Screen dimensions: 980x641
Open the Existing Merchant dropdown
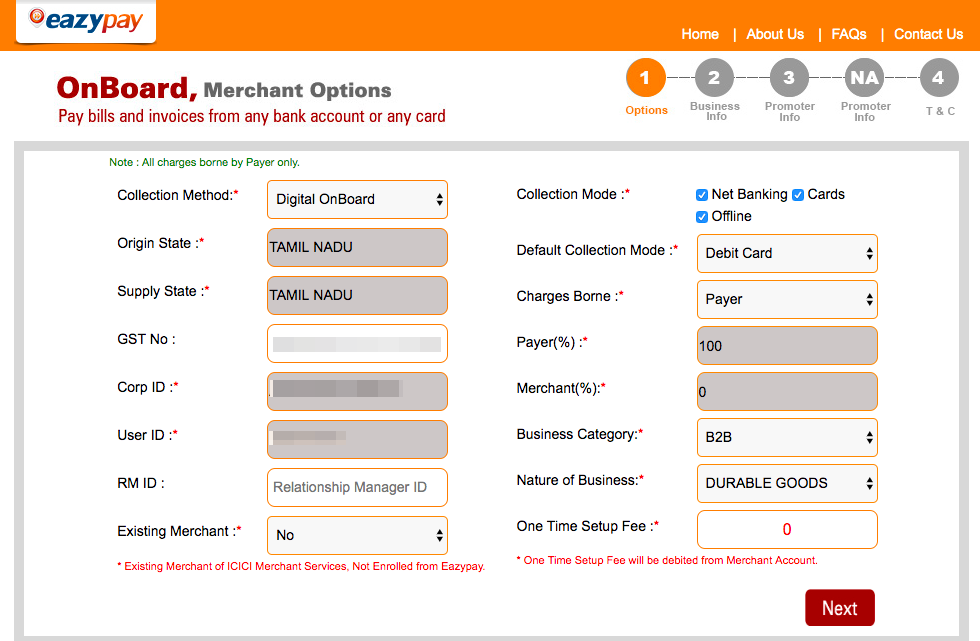point(357,535)
